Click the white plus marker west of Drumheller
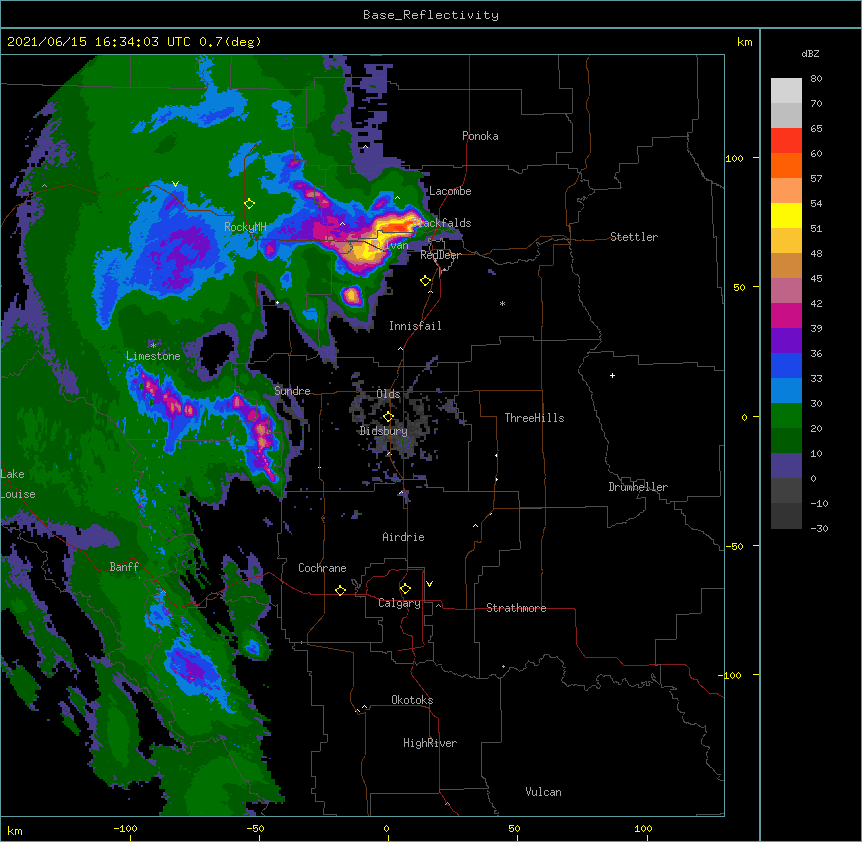 [x=612, y=375]
